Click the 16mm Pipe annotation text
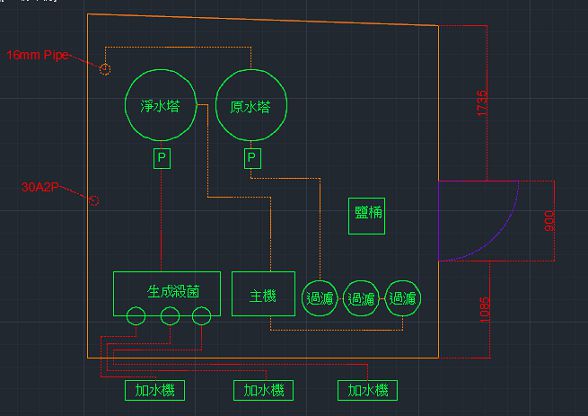Viewport: 588px width, 416px height. (x=38, y=55)
